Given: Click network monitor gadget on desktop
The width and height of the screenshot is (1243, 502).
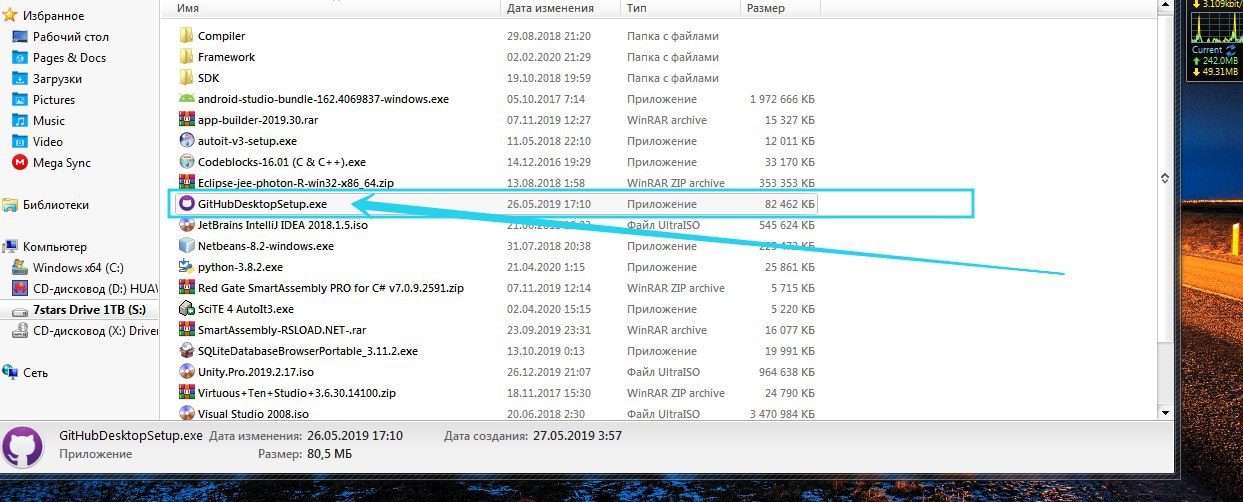Looking at the screenshot, I should [x=1214, y=40].
